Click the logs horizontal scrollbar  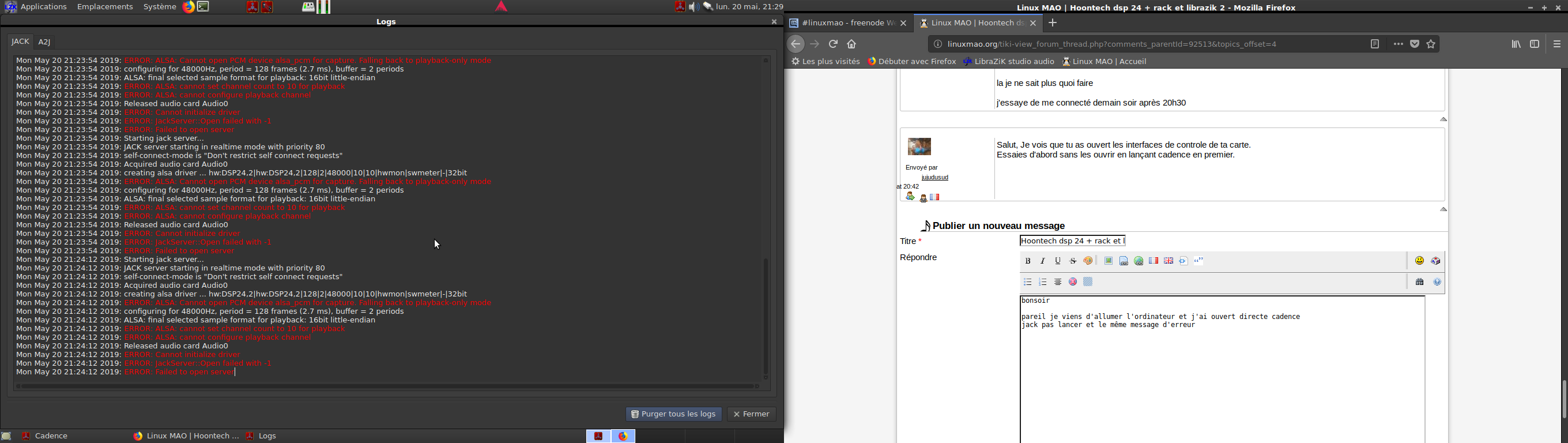click(388, 386)
